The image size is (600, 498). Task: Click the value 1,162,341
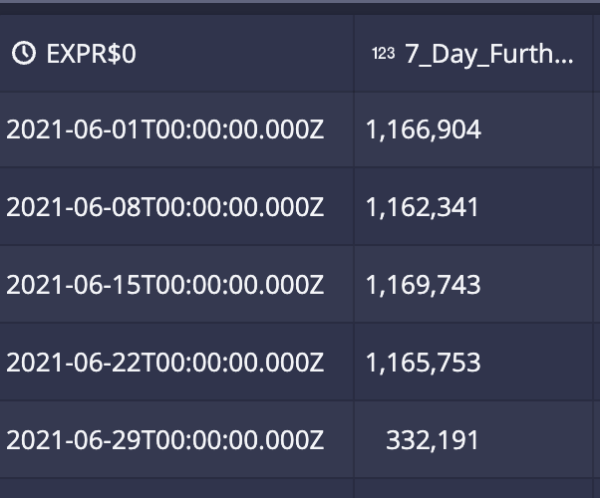pyautogui.click(x=422, y=207)
